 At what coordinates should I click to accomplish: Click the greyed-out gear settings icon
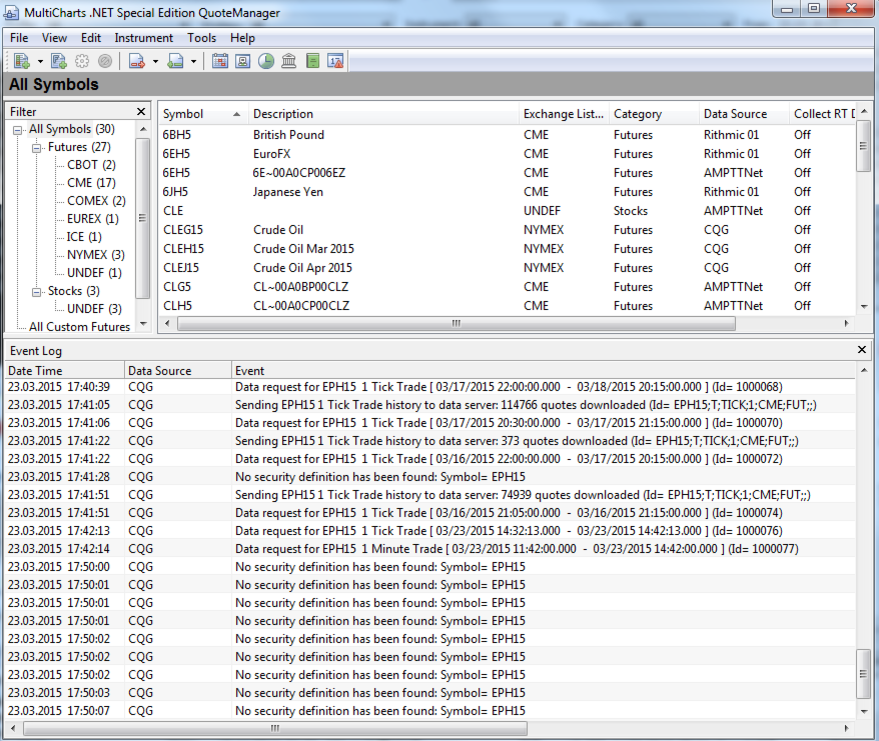pos(82,61)
